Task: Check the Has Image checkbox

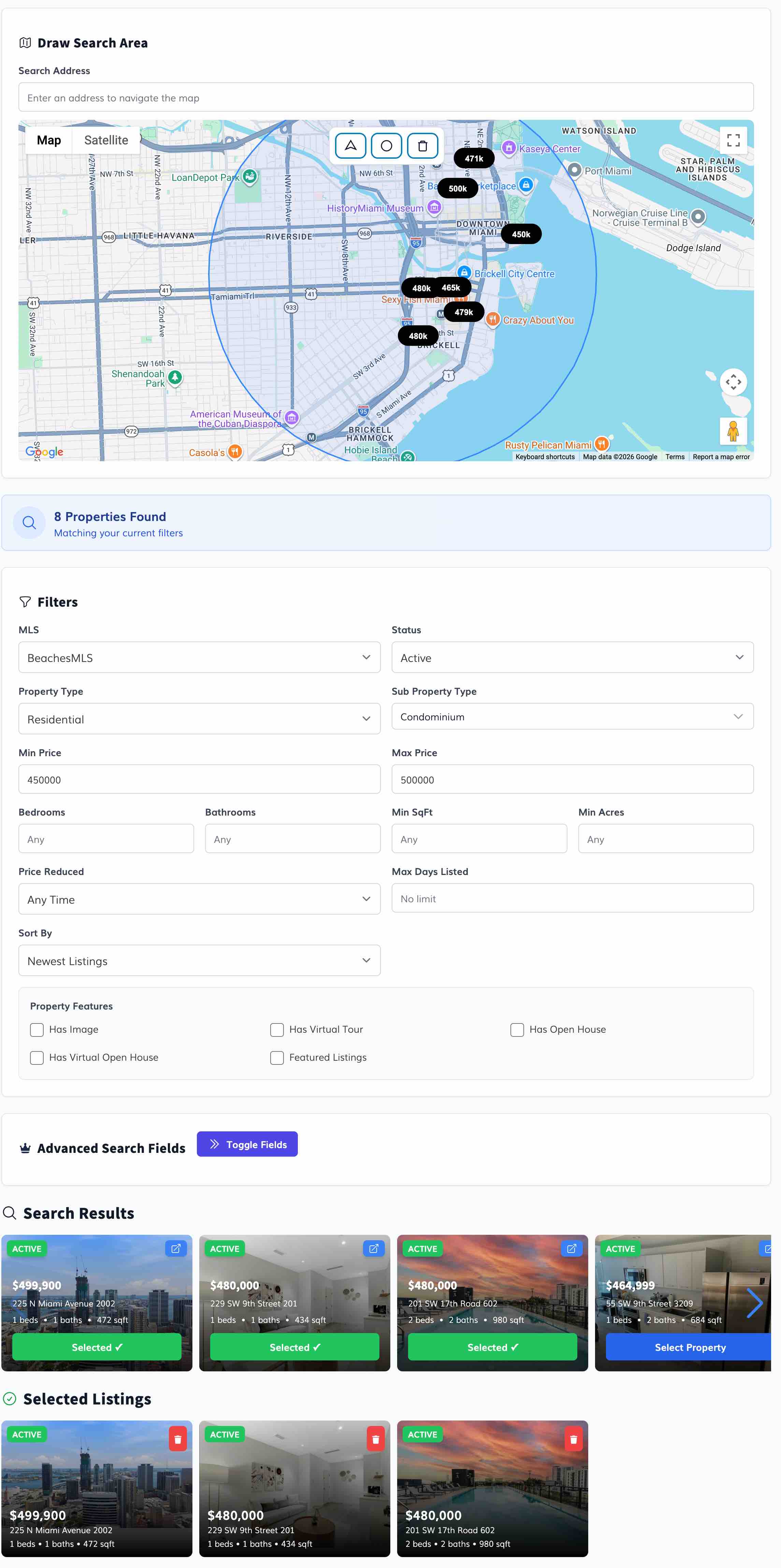Action: [x=37, y=1029]
